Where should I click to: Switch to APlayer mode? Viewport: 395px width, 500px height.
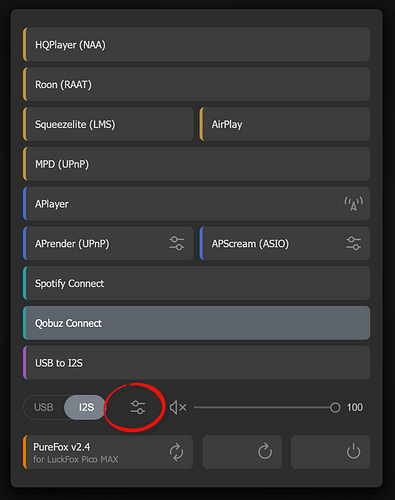point(196,204)
